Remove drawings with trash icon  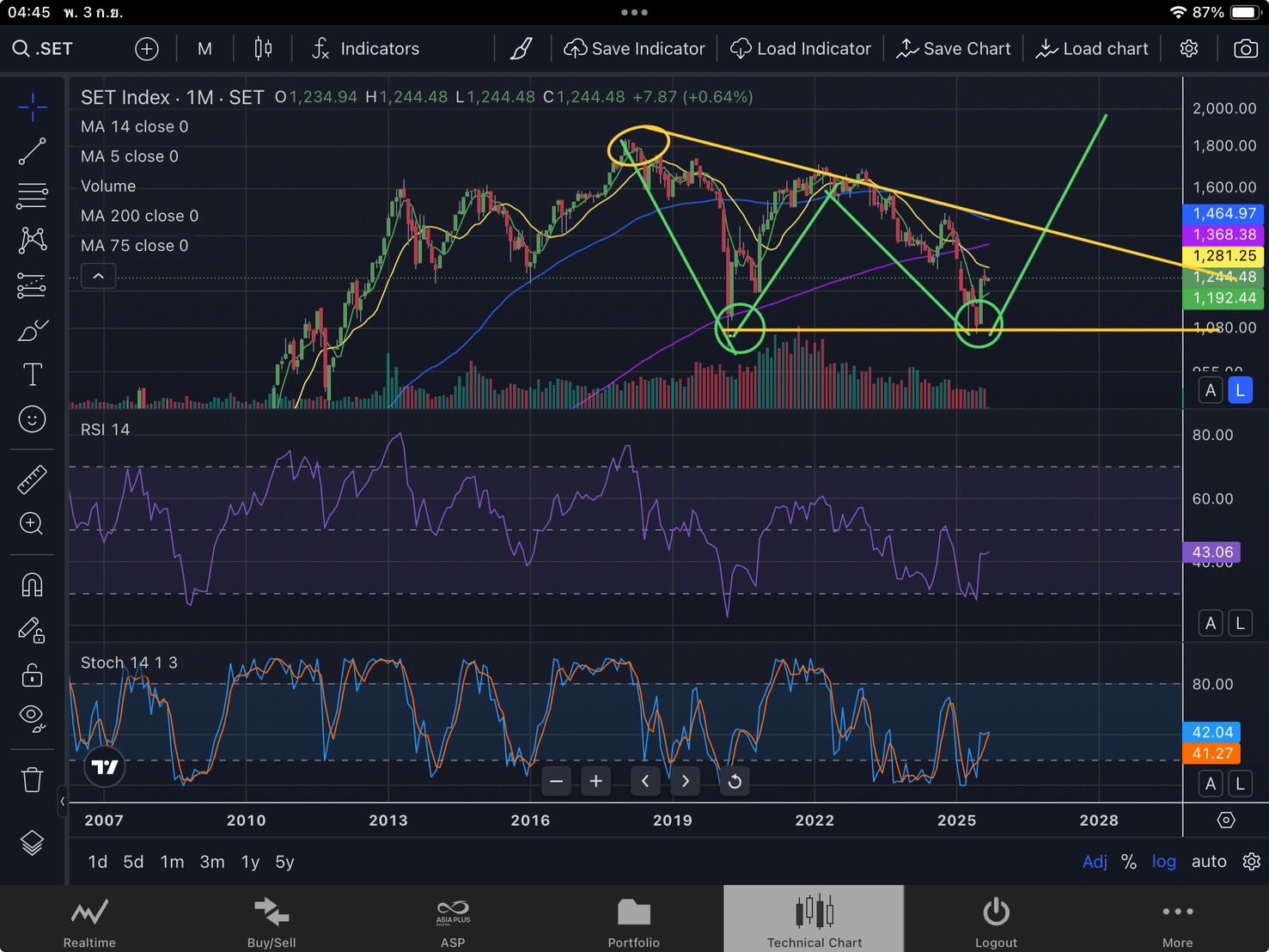[32, 779]
